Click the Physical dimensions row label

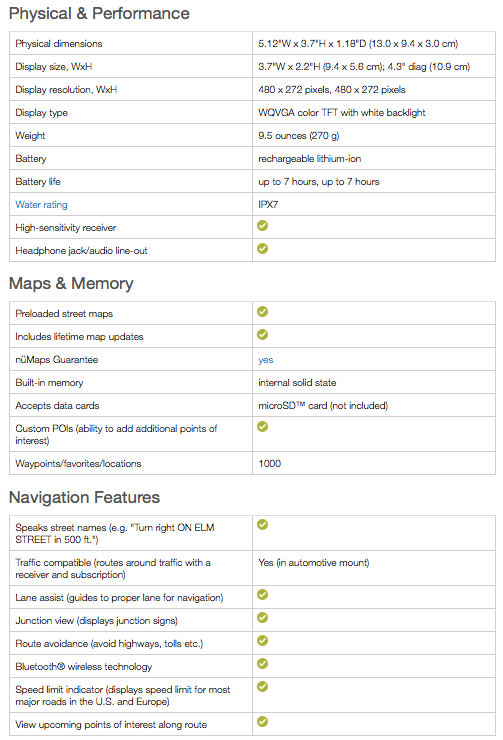coord(59,44)
